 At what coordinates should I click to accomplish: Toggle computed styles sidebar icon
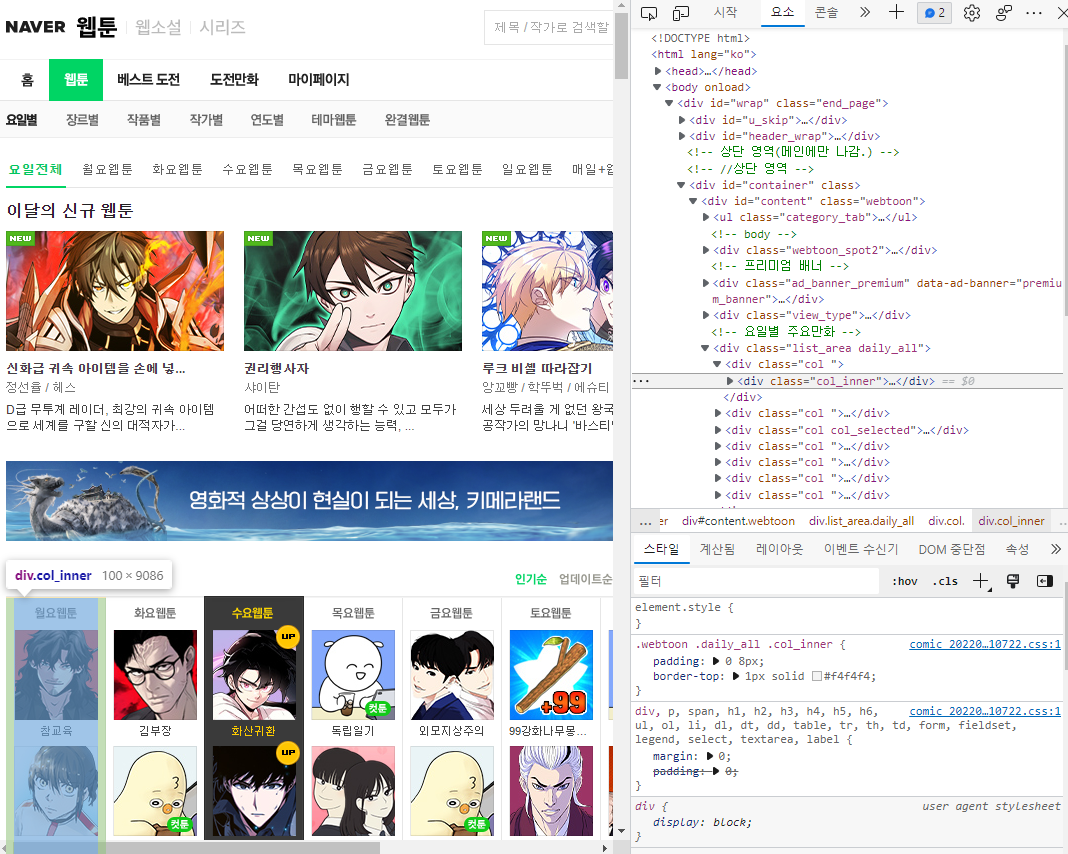point(1045,581)
